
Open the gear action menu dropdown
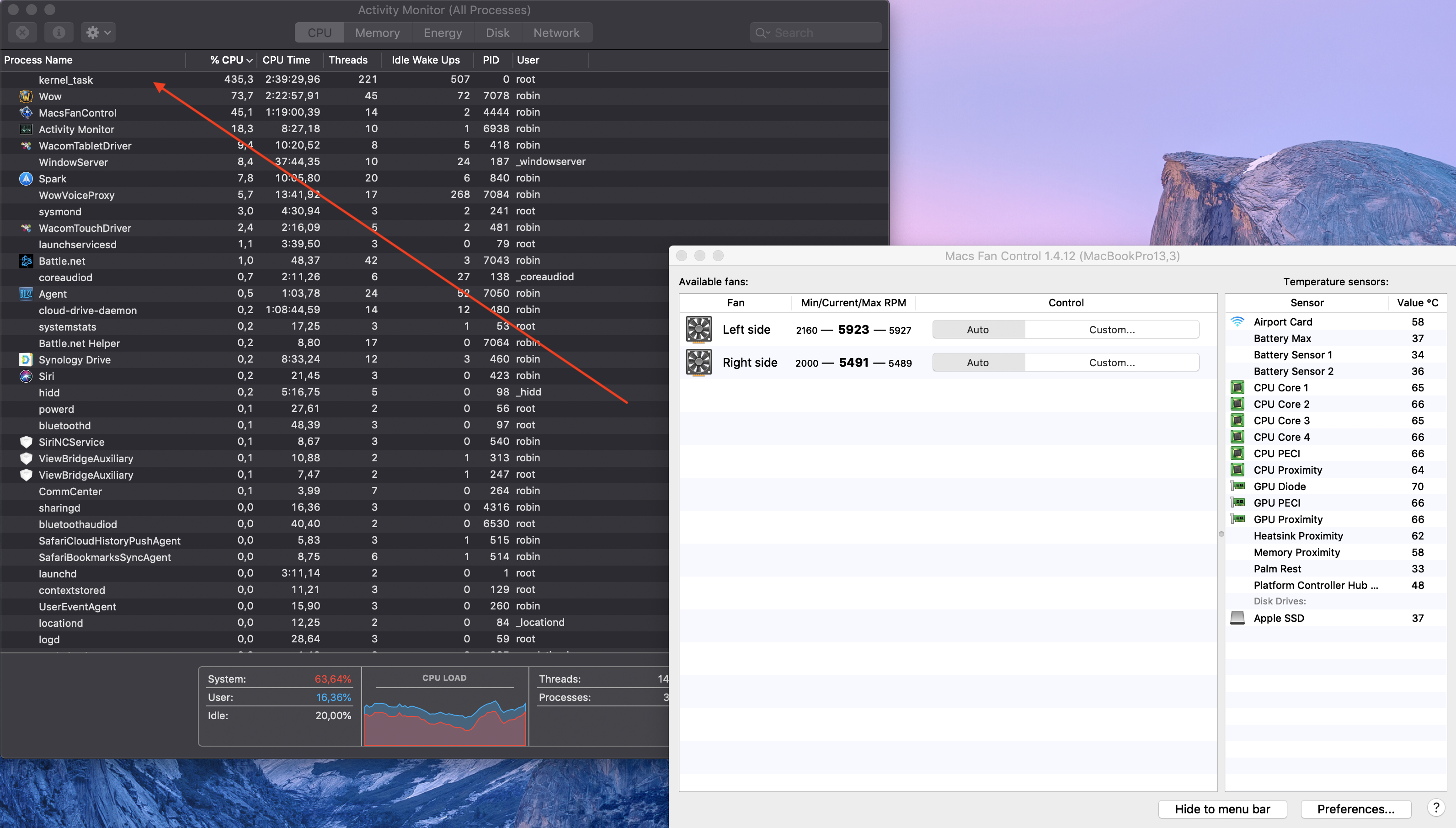[98, 32]
